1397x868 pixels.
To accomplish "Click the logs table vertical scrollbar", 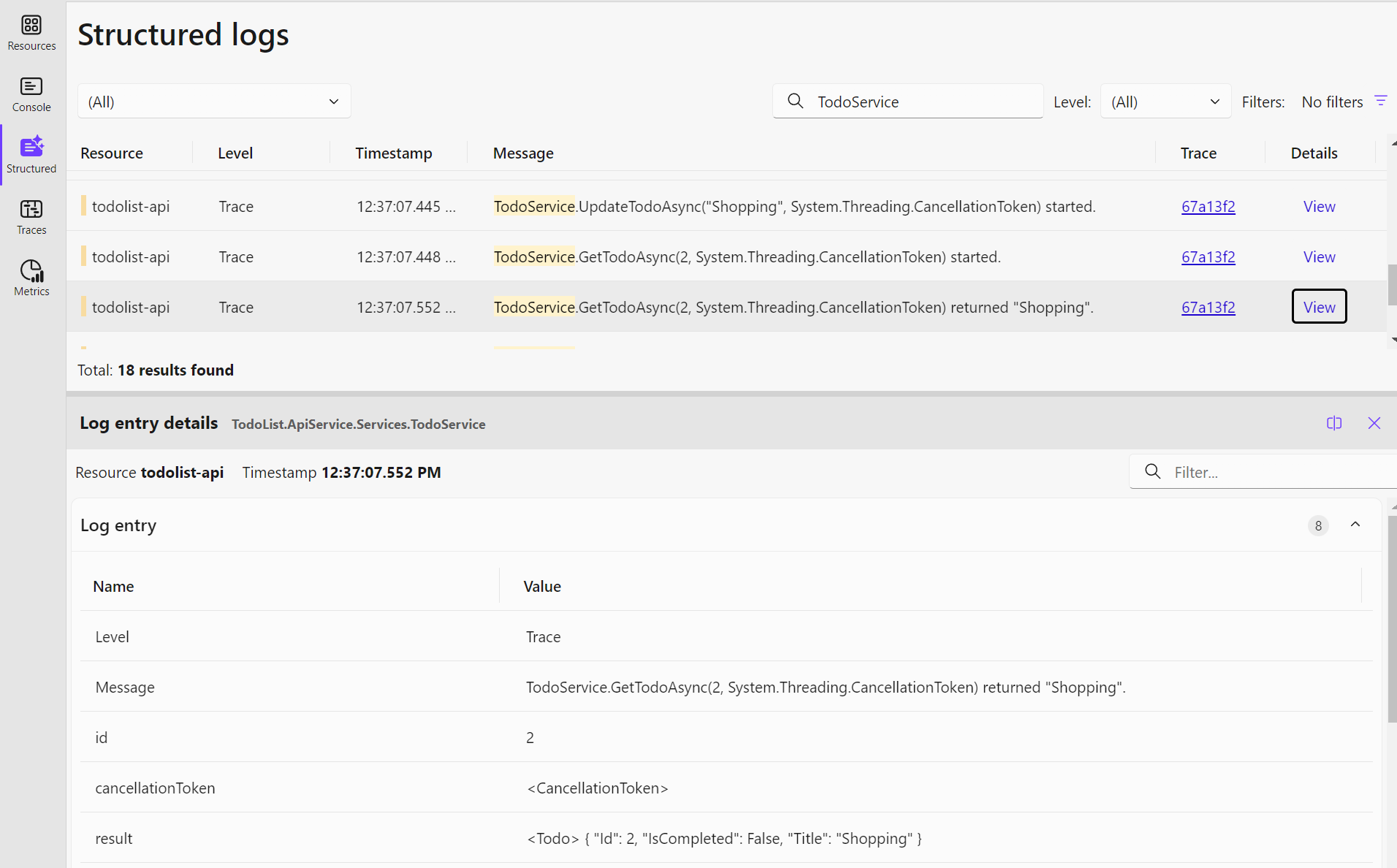I will (x=1393, y=285).
